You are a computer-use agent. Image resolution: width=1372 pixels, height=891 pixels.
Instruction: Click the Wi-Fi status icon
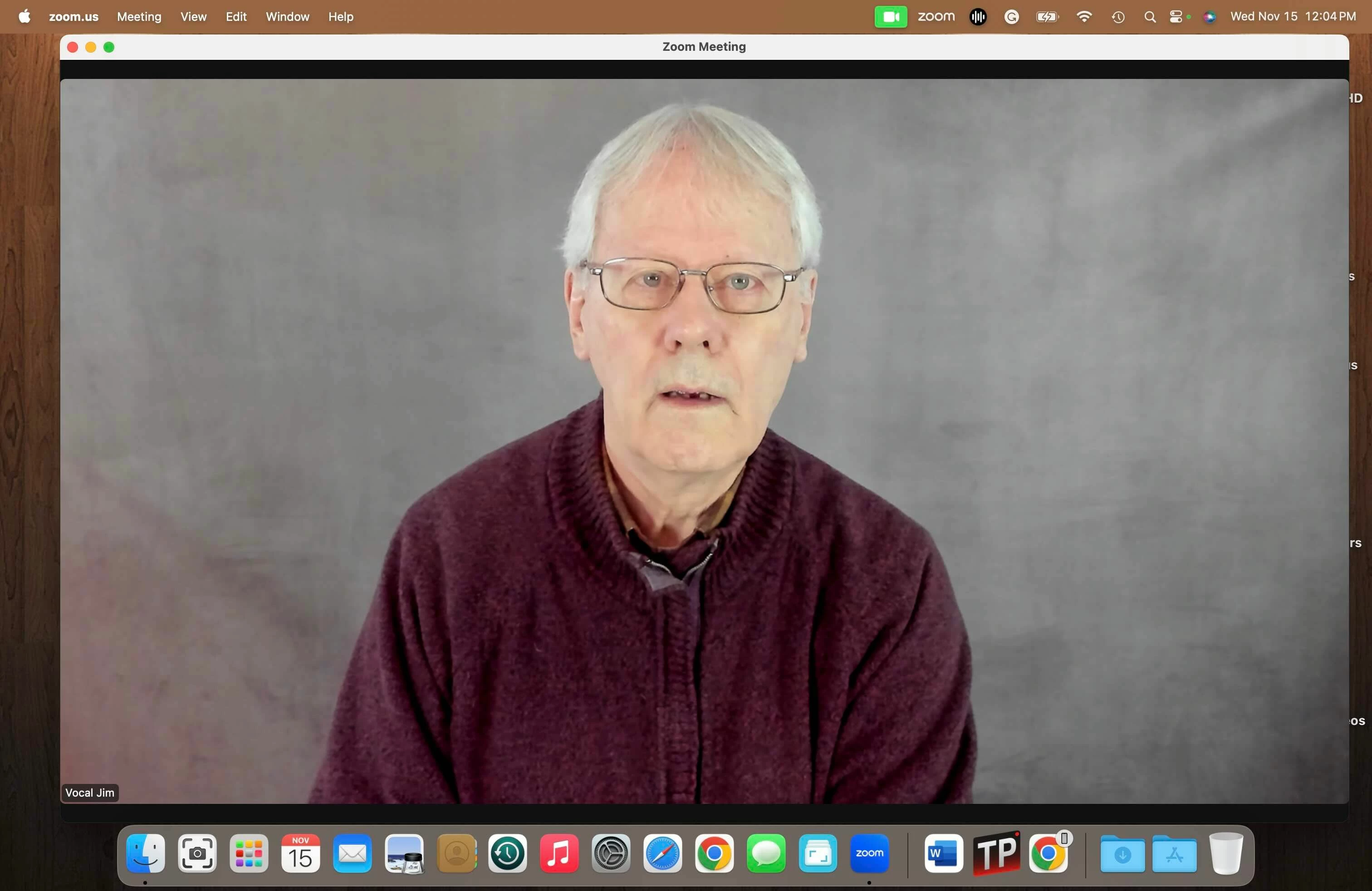pyautogui.click(x=1084, y=17)
